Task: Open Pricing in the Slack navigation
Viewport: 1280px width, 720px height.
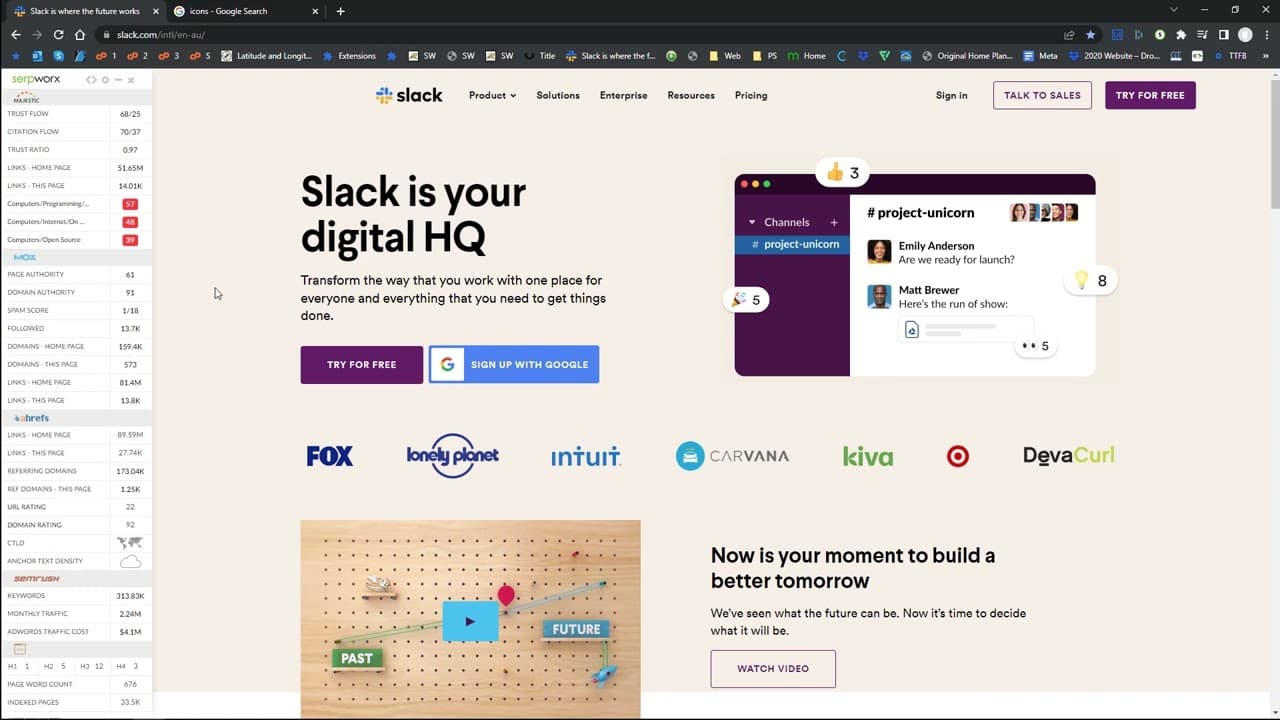Action: (x=751, y=95)
